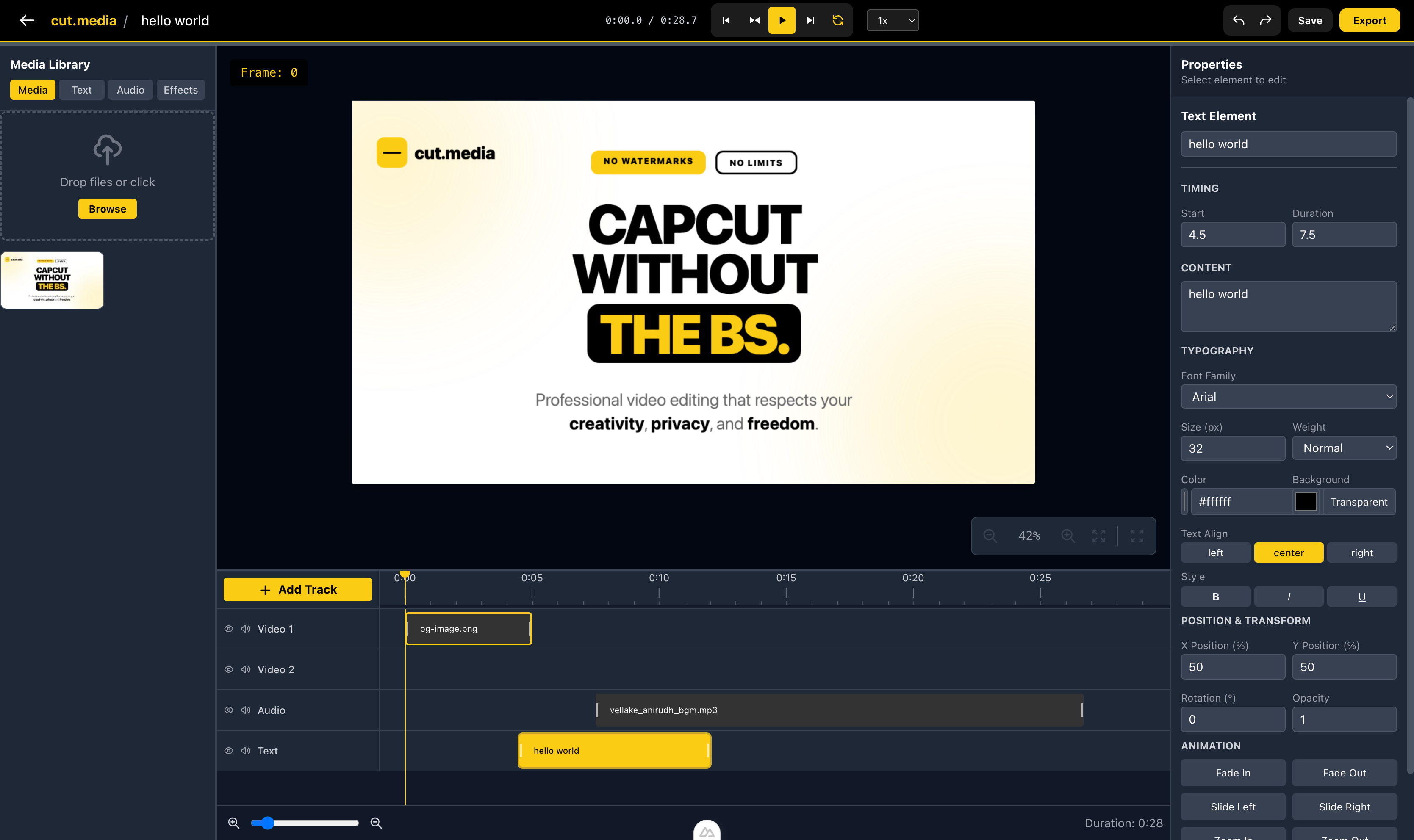Open the 1x playback speed dropdown

click(x=893, y=20)
